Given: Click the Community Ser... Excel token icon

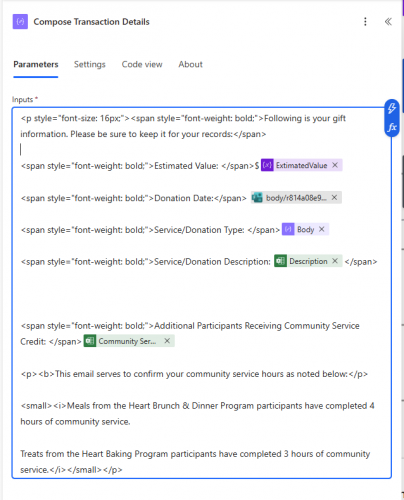Looking at the screenshot, I should tap(90, 341).
